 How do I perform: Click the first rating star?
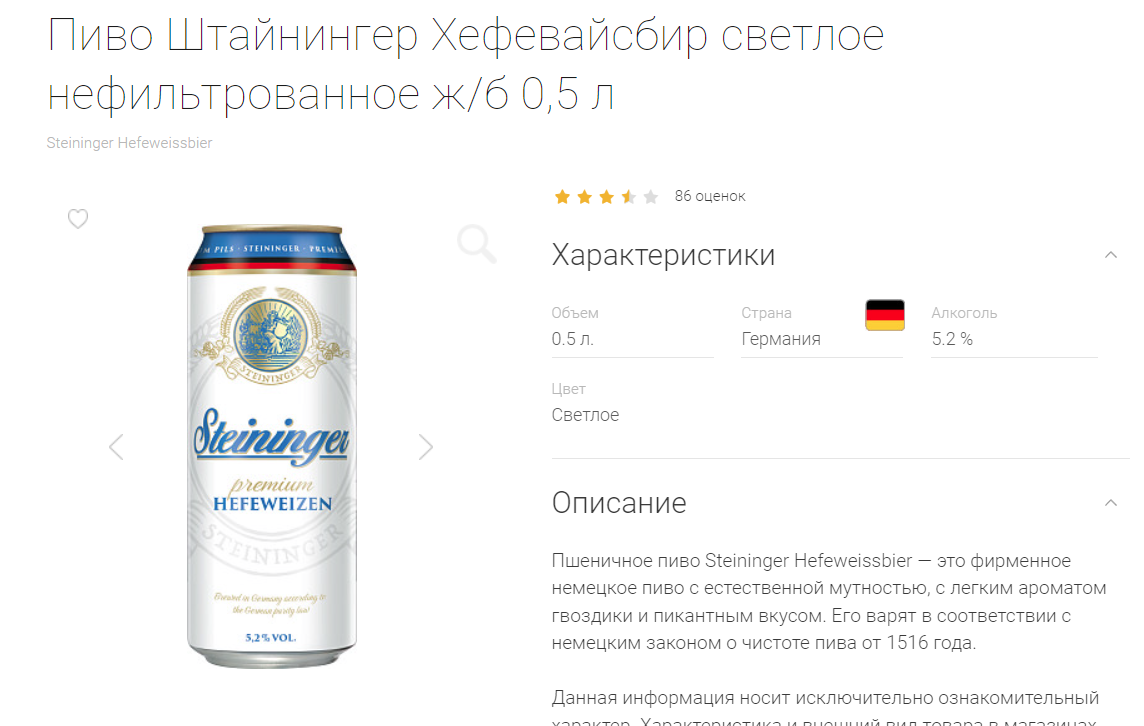click(563, 196)
